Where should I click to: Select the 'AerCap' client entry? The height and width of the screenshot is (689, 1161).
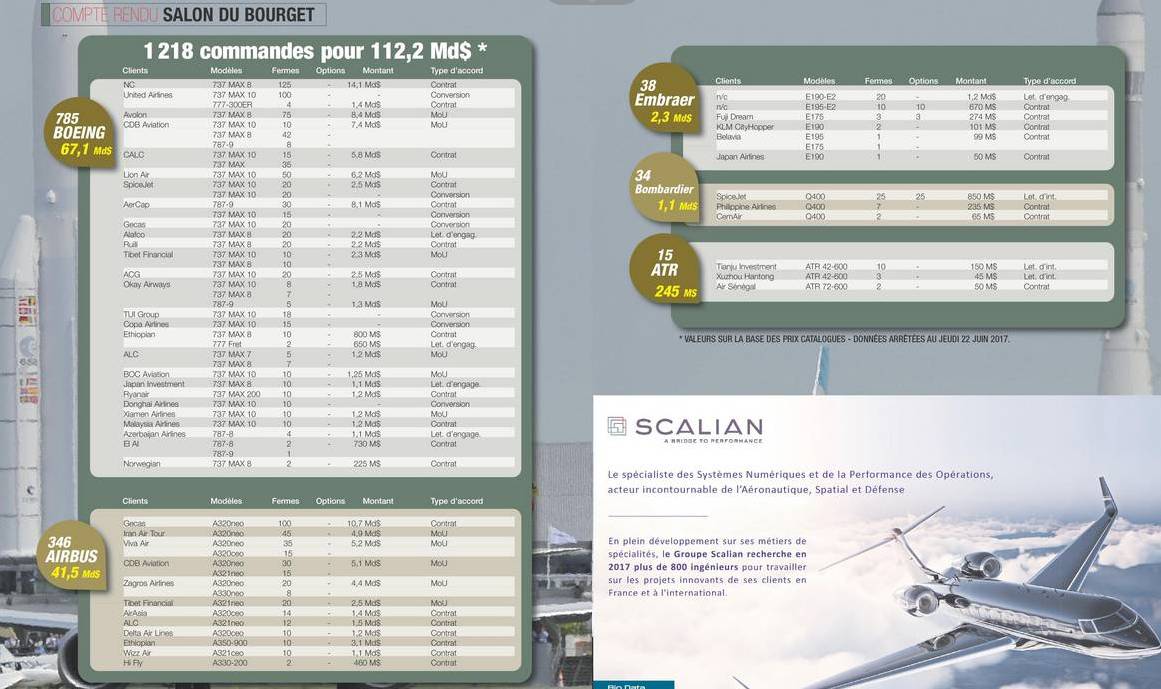pyautogui.click(x=136, y=204)
